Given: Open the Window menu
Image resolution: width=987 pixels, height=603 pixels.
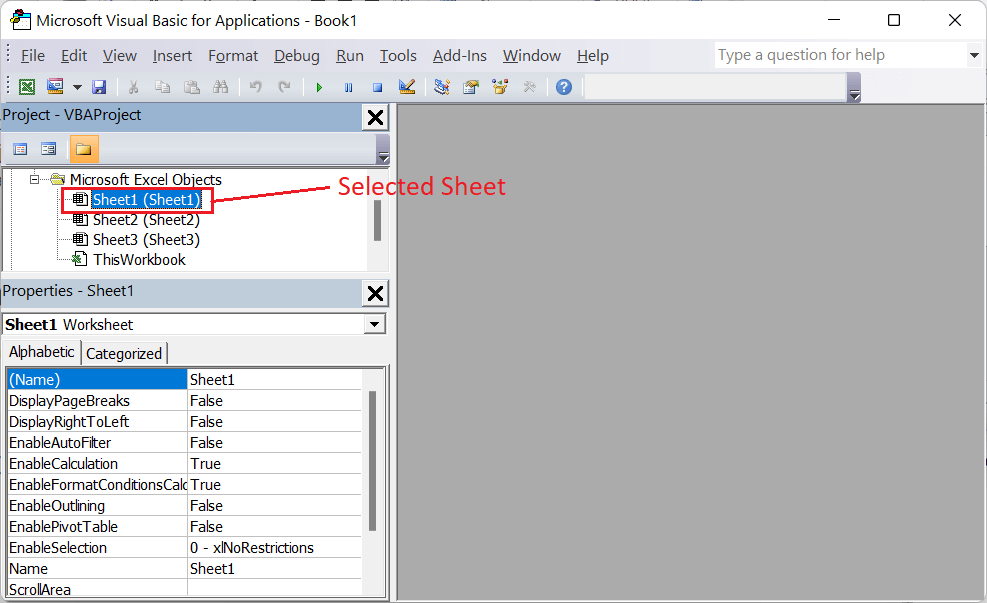Looking at the screenshot, I should click(x=531, y=56).
